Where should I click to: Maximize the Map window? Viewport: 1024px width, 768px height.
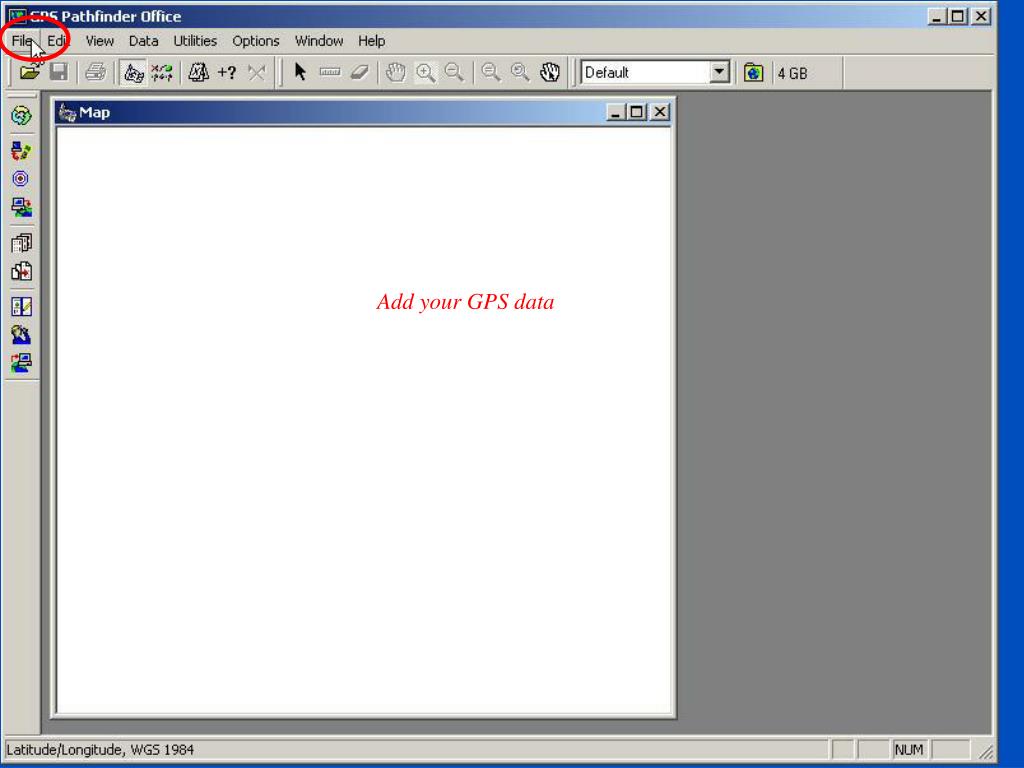(636, 112)
